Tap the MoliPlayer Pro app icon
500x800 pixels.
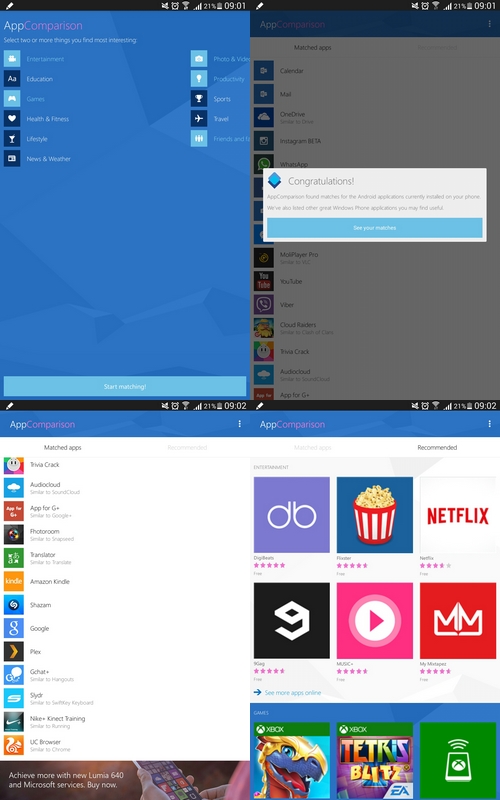(x=264, y=258)
